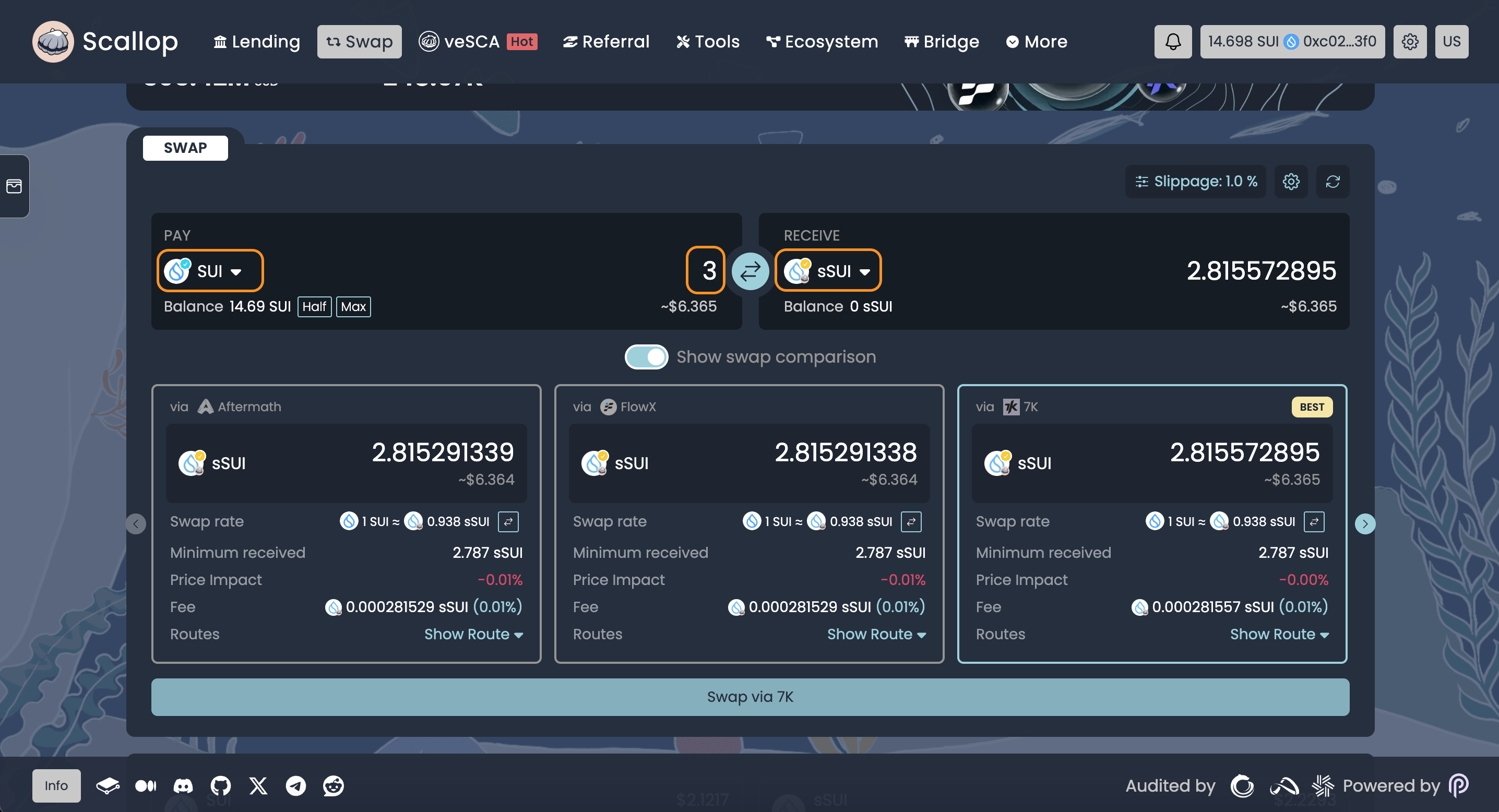Expand Show Route in FlowX card
The image size is (1499, 812).
[876, 634]
